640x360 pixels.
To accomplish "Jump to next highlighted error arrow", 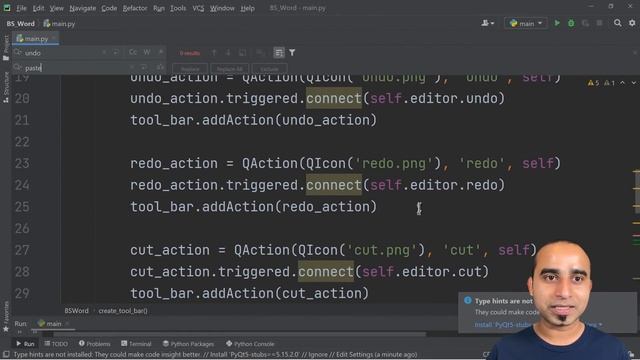I will click(633, 83).
